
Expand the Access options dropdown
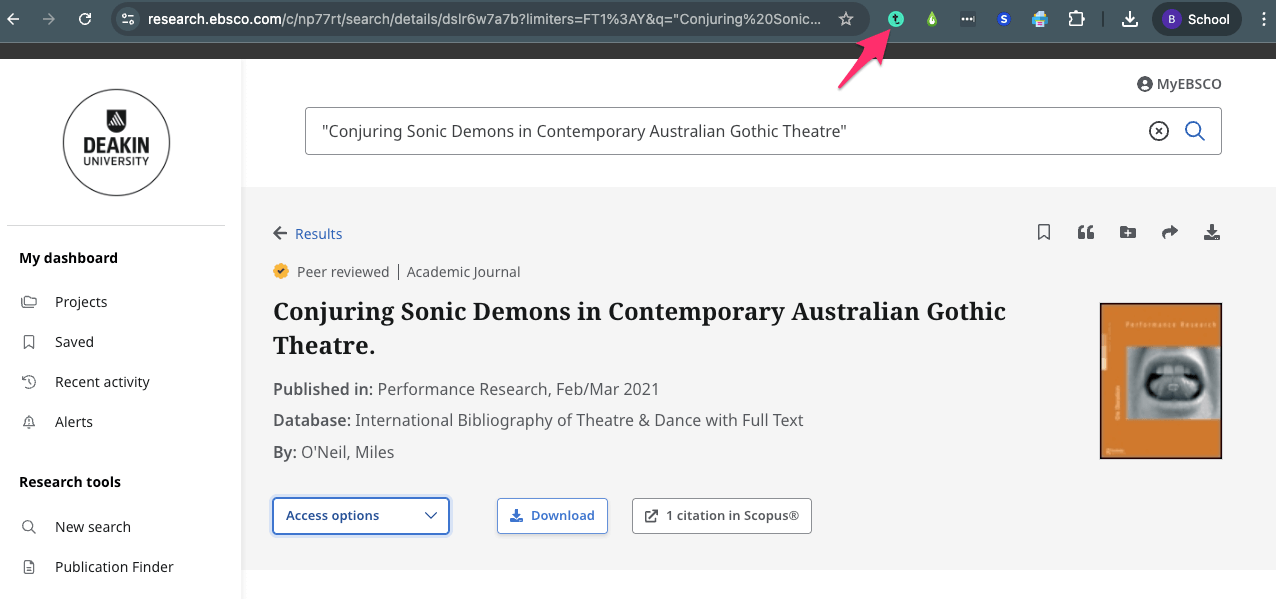361,516
